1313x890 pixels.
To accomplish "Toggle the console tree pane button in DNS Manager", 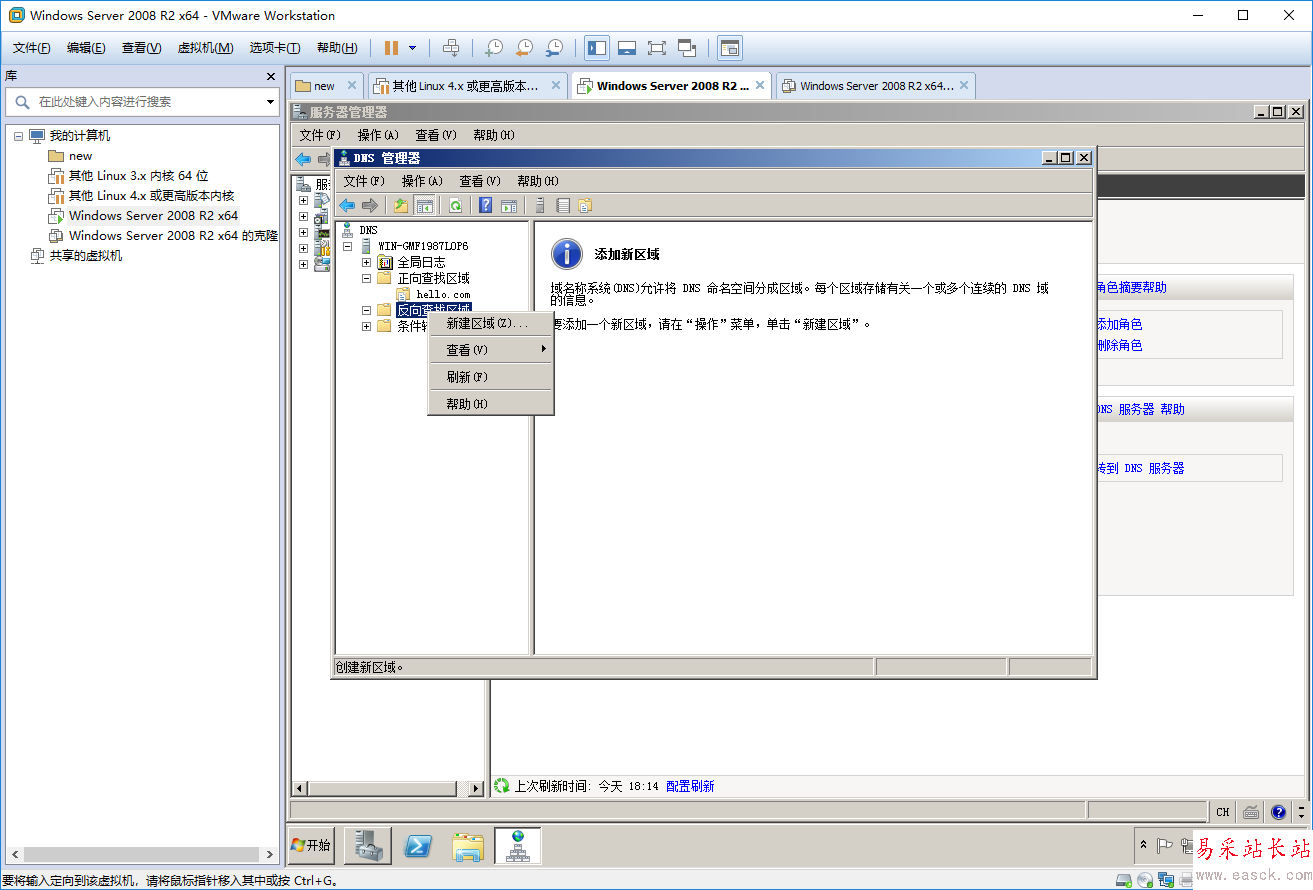I will pos(424,205).
